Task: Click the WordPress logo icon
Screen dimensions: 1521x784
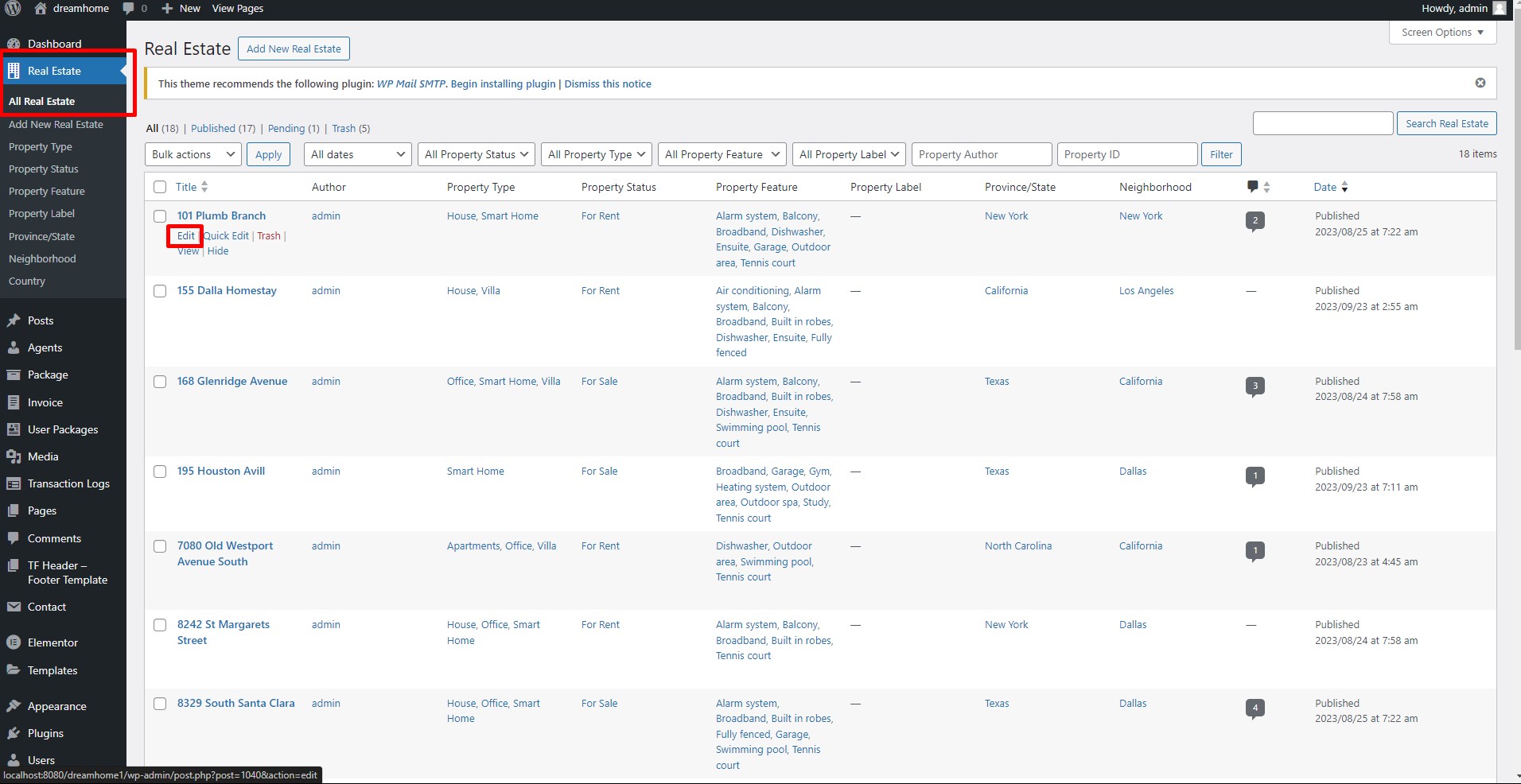Action: tap(13, 9)
